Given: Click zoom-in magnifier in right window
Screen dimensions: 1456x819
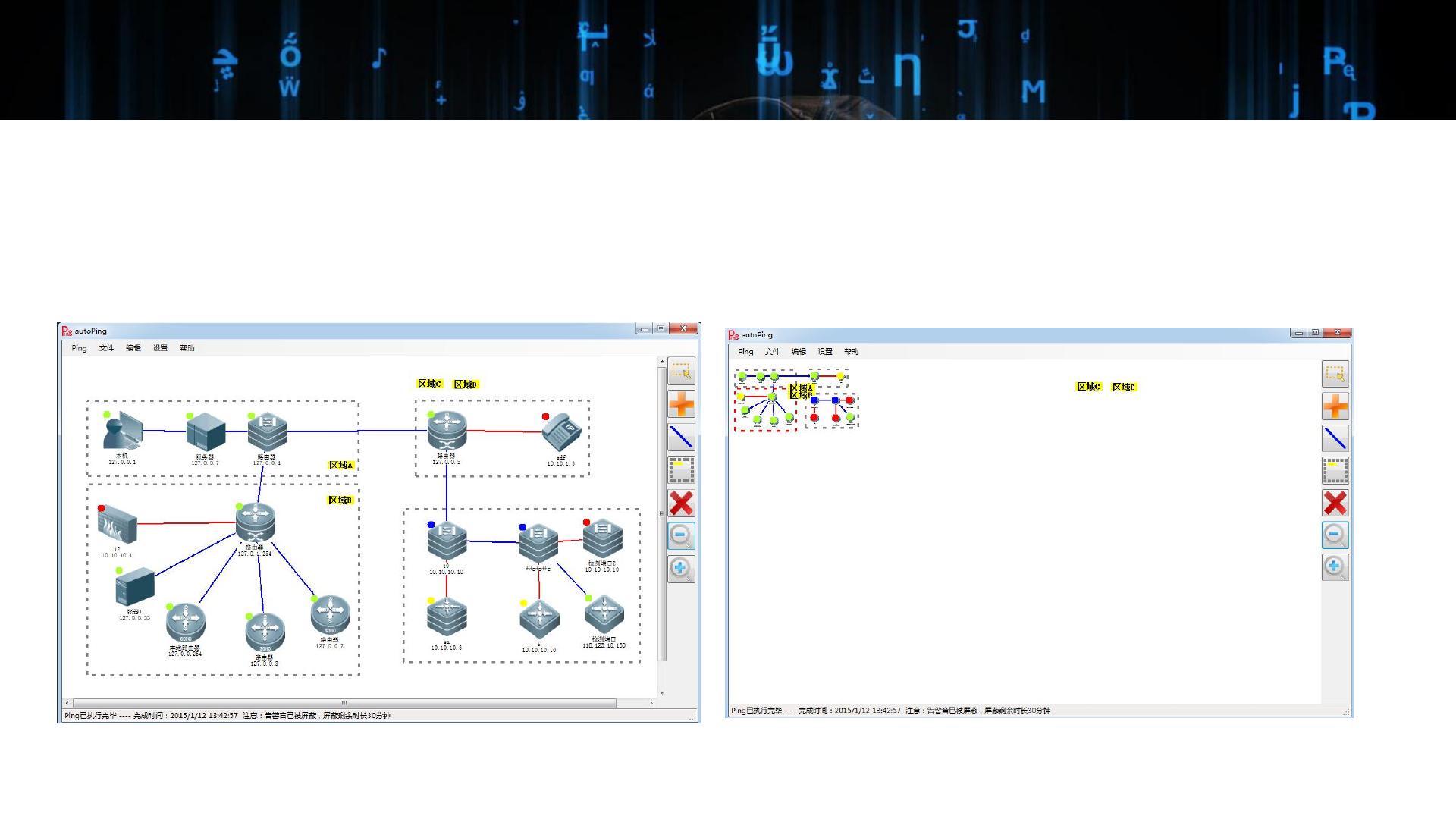Looking at the screenshot, I should (x=1335, y=567).
